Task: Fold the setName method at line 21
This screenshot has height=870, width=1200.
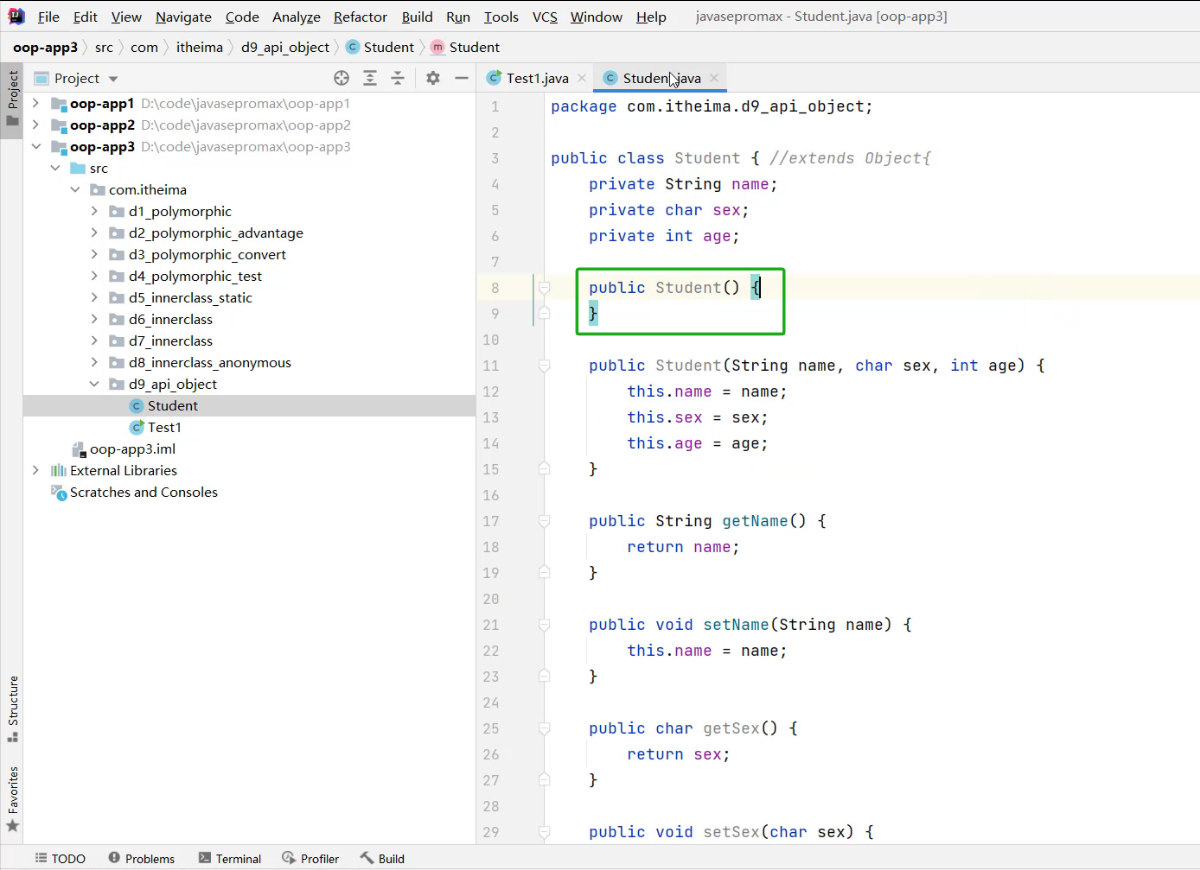Action: point(545,625)
